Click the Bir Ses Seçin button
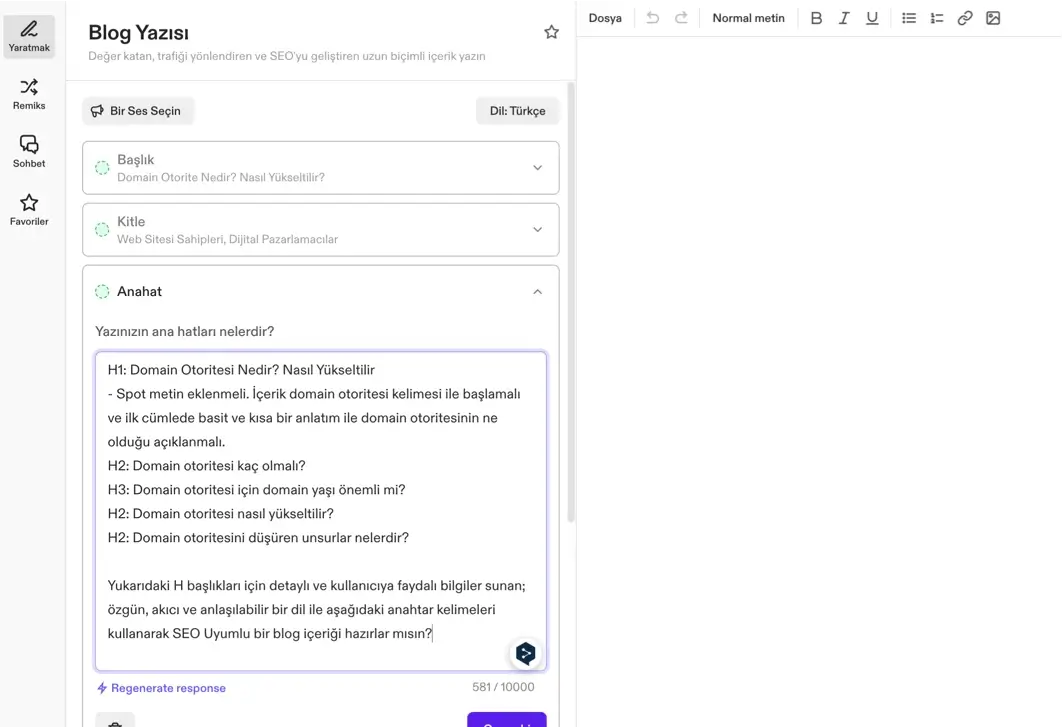 coord(137,111)
